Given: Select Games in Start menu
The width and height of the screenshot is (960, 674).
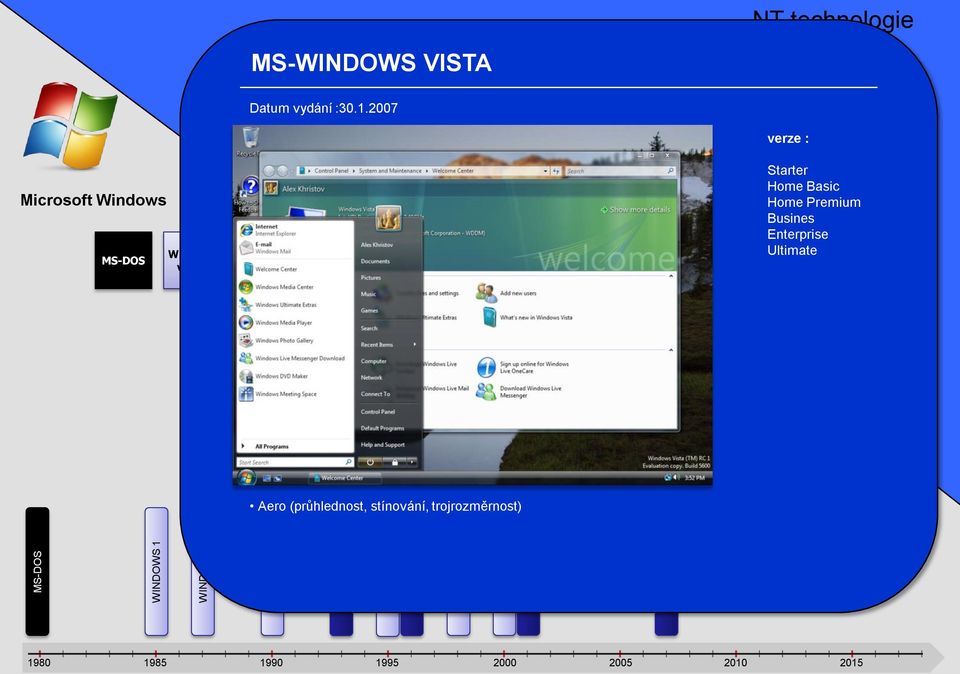Looking at the screenshot, I should [x=369, y=310].
